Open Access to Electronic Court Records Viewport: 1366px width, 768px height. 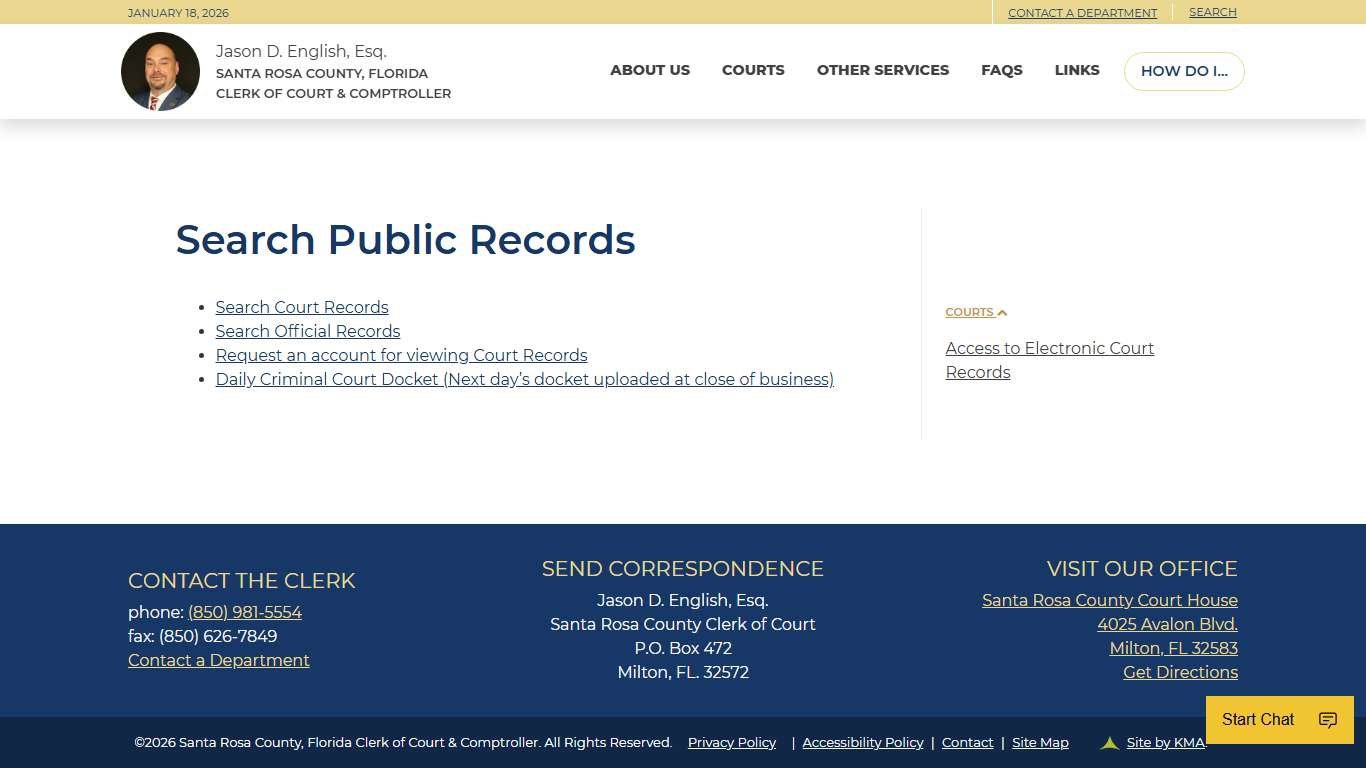click(1049, 360)
